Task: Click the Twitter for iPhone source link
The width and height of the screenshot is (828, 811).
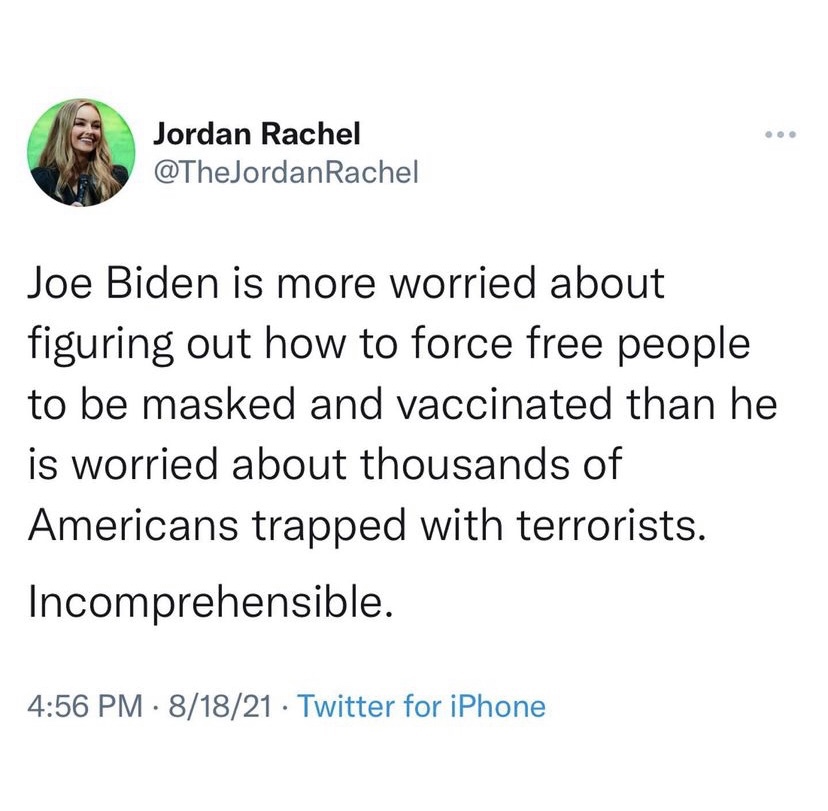Action: 422,707
